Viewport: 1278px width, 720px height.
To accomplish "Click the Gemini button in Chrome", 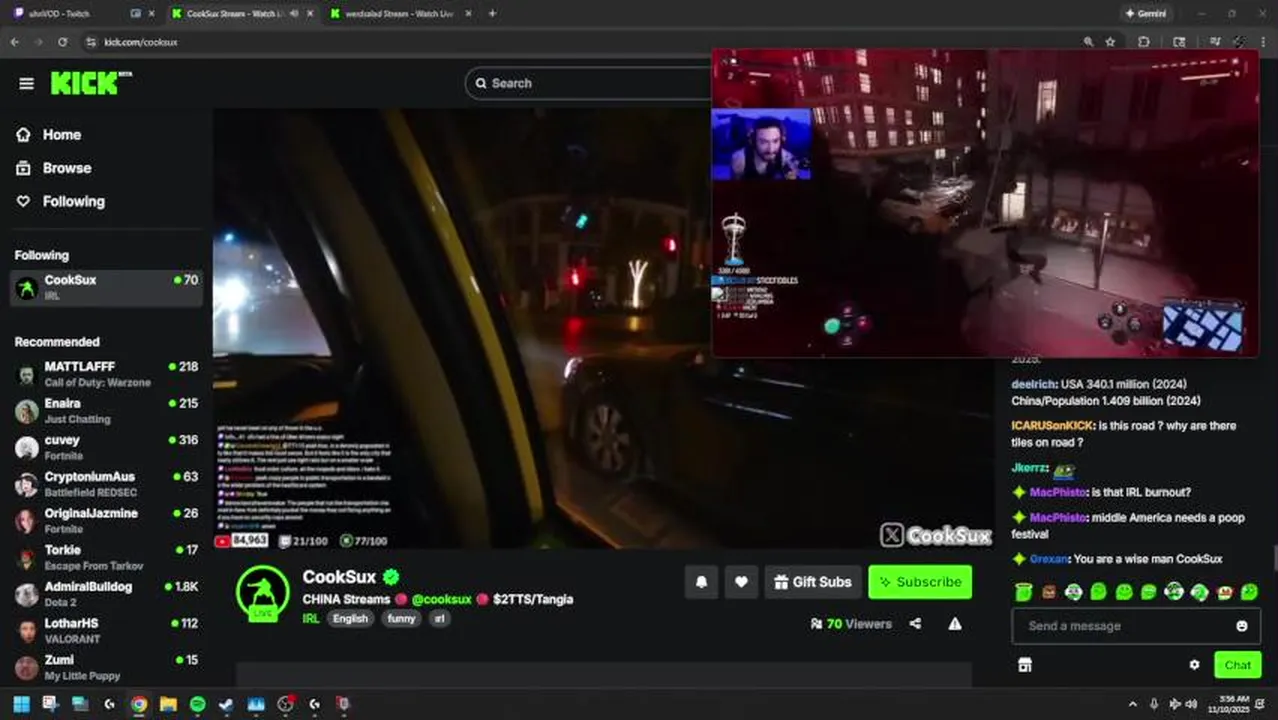I will tap(1146, 13).
